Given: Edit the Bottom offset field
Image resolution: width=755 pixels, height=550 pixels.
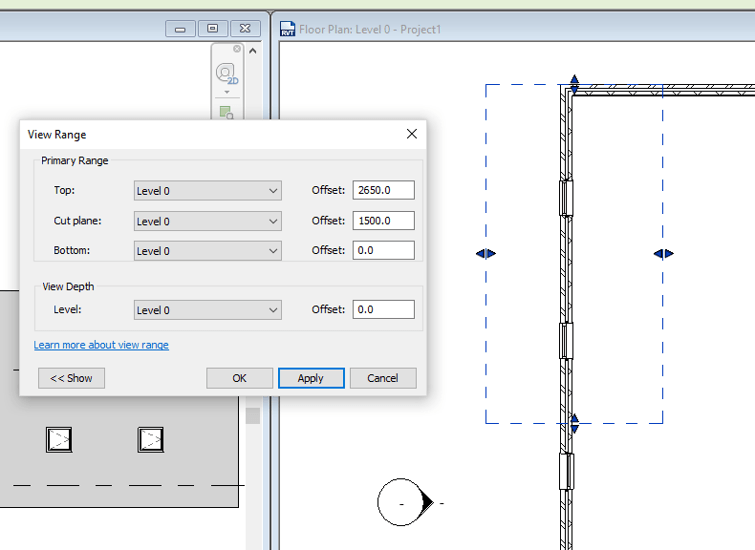Looking at the screenshot, I should click(383, 250).
